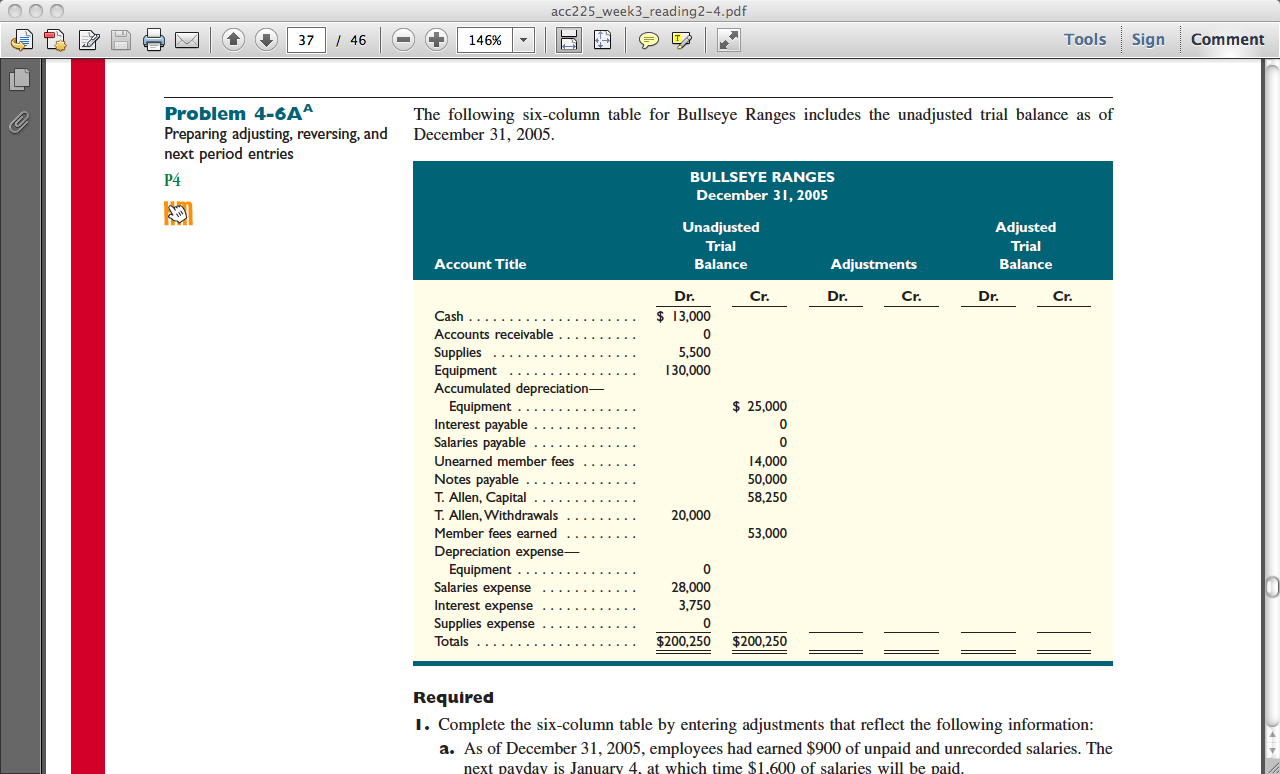Zoom out with the minus icon

click(x=401, y=39)
